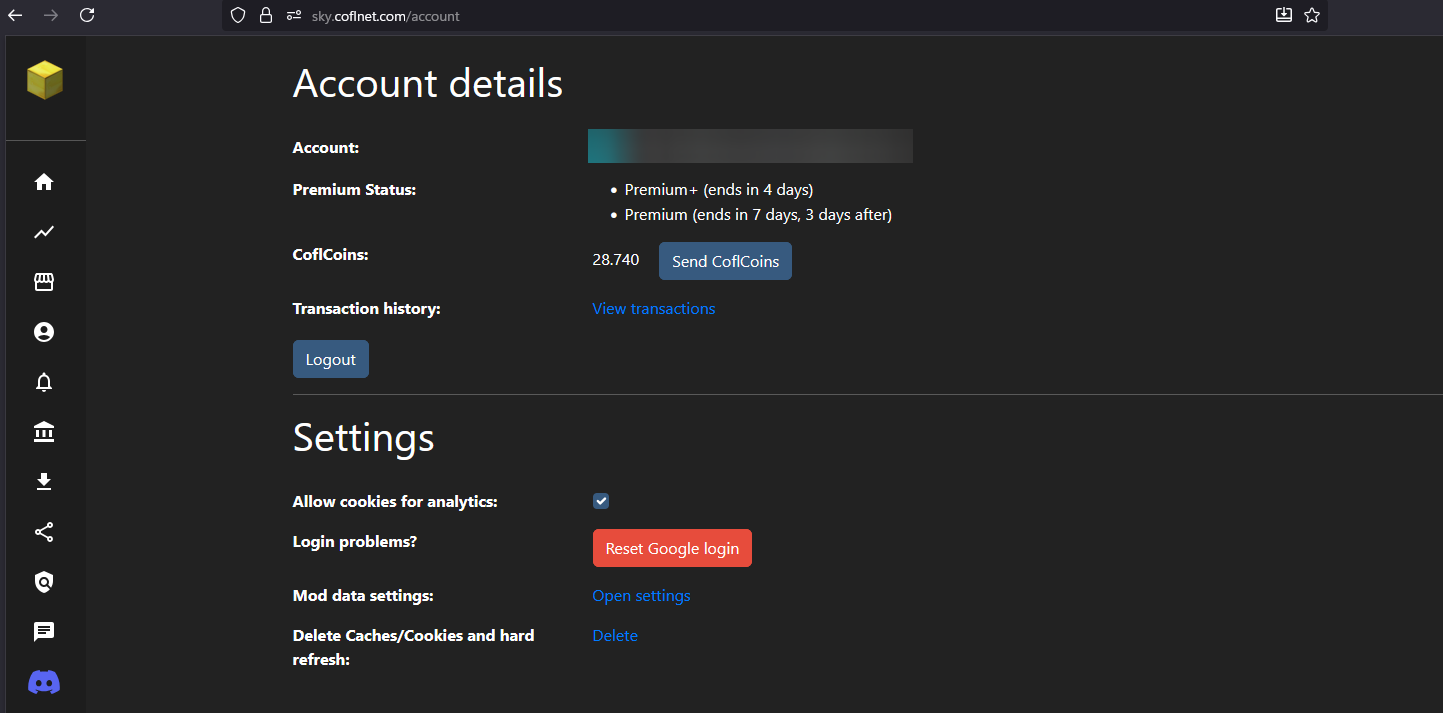Select the bank building icon in sidebar

44,432
